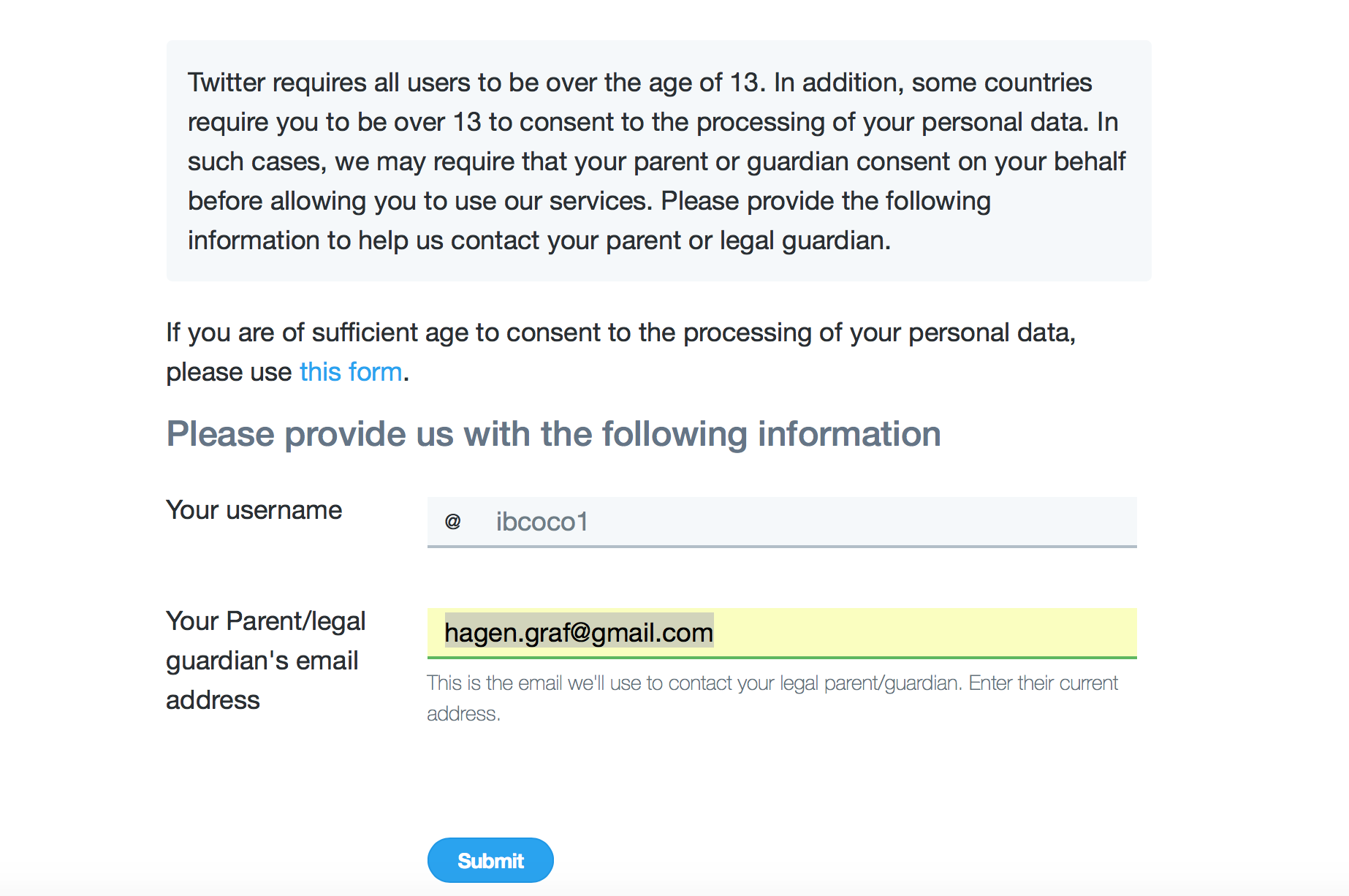Click 'guardian's email' label line
1349x896 pixels.
(262, 661)
